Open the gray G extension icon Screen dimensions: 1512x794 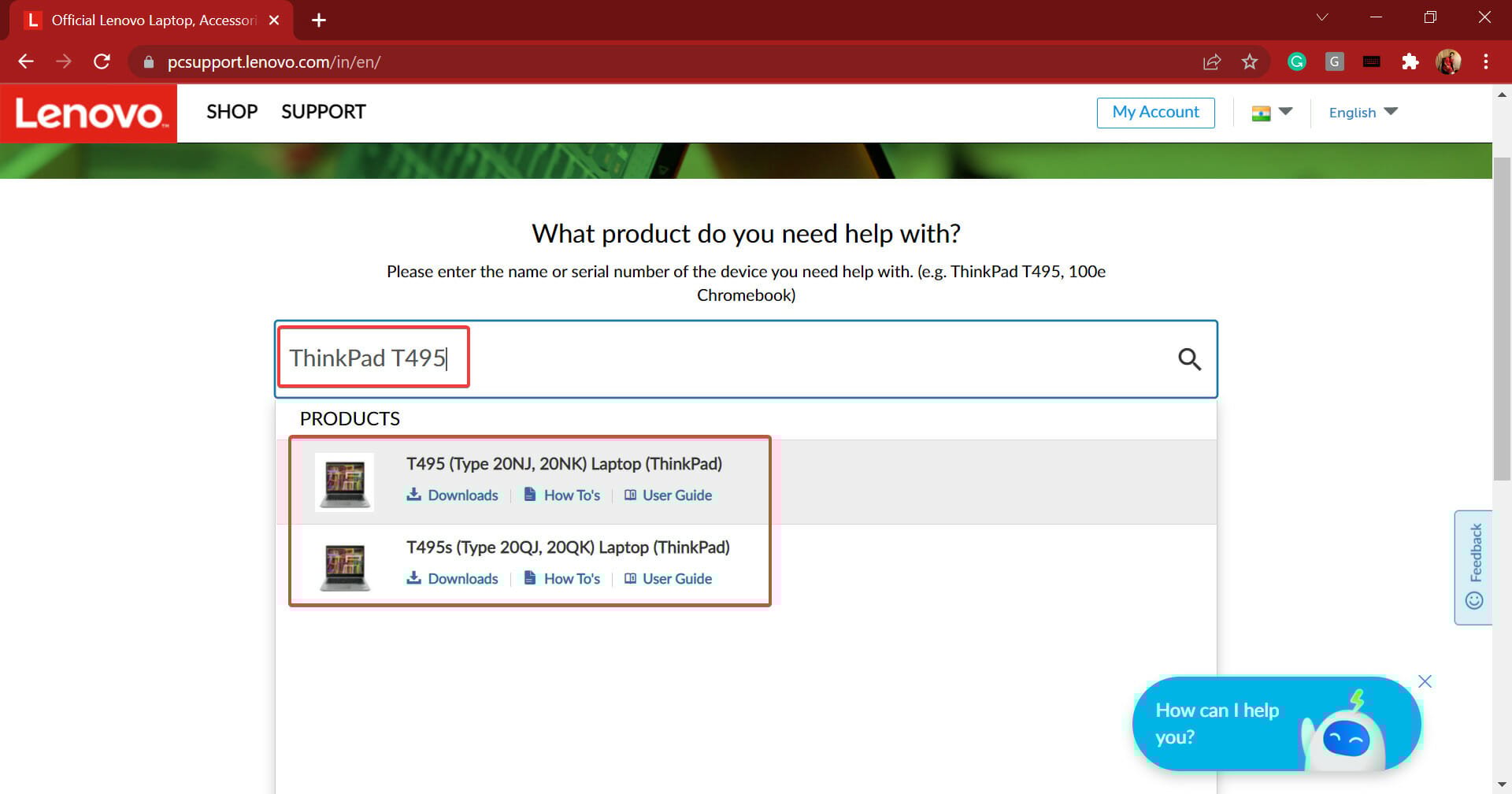[1334, 61]
